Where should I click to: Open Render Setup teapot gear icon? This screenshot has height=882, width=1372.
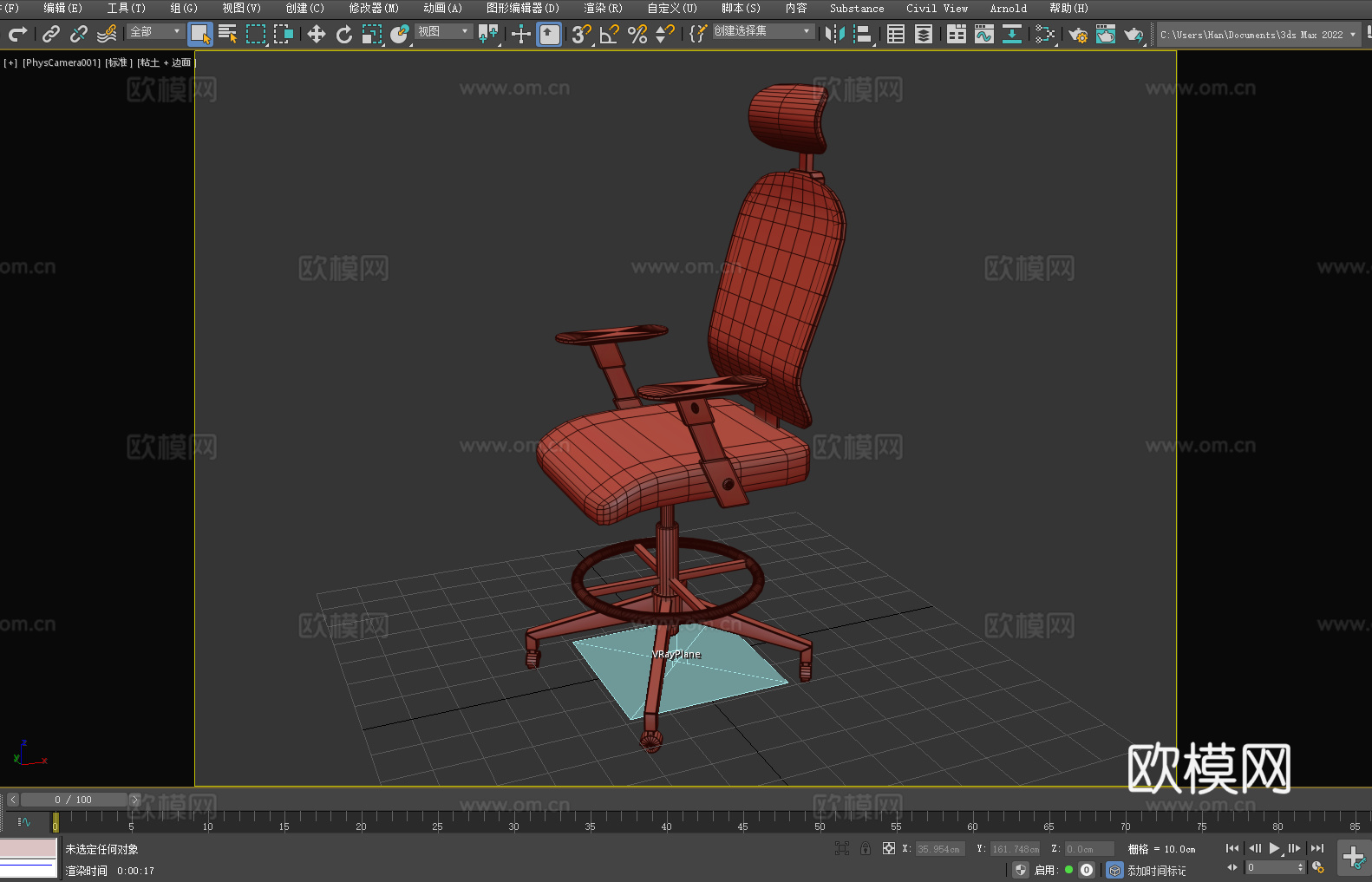(1078, 34)
